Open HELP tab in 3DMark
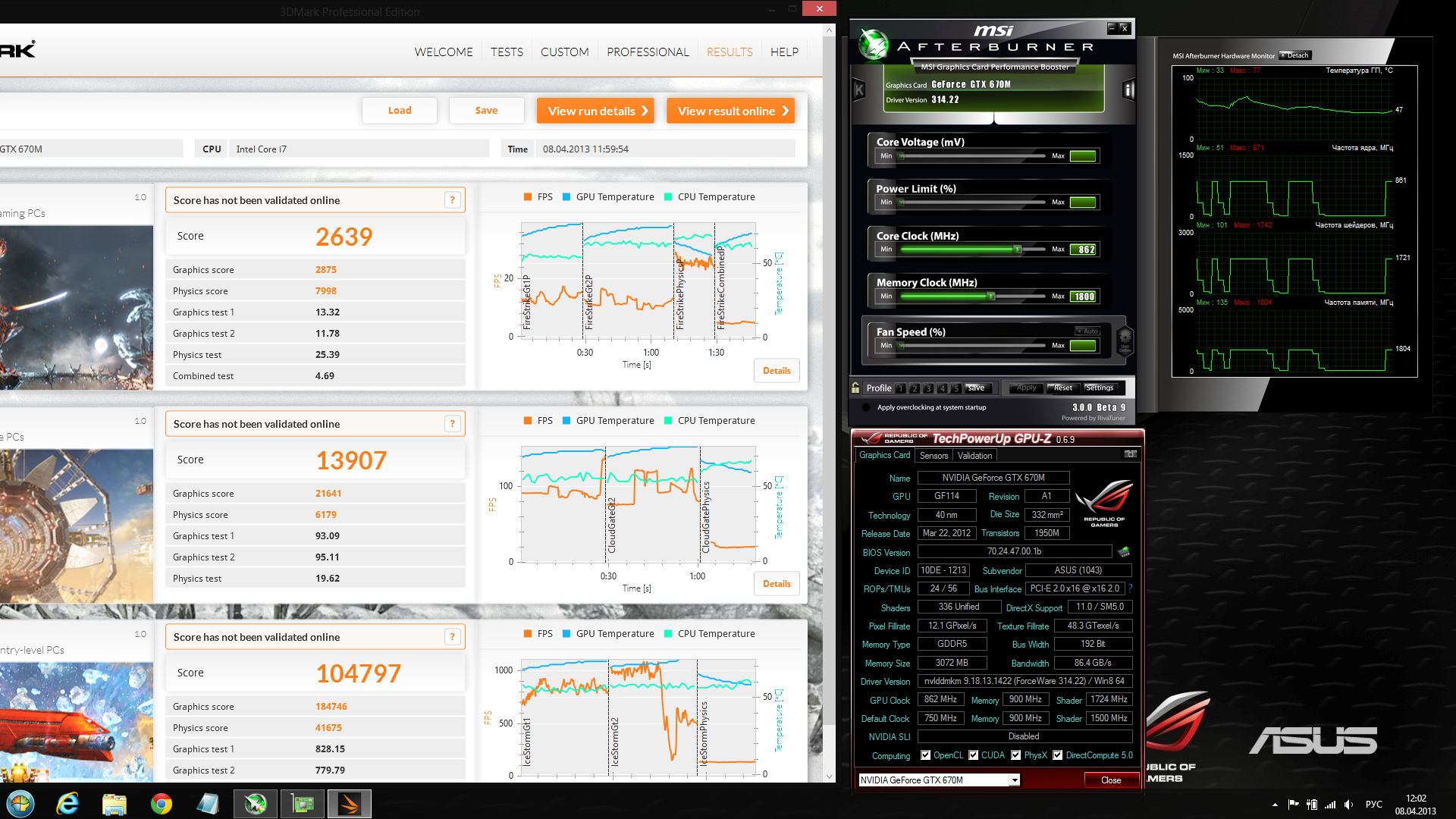 point(784,52)
